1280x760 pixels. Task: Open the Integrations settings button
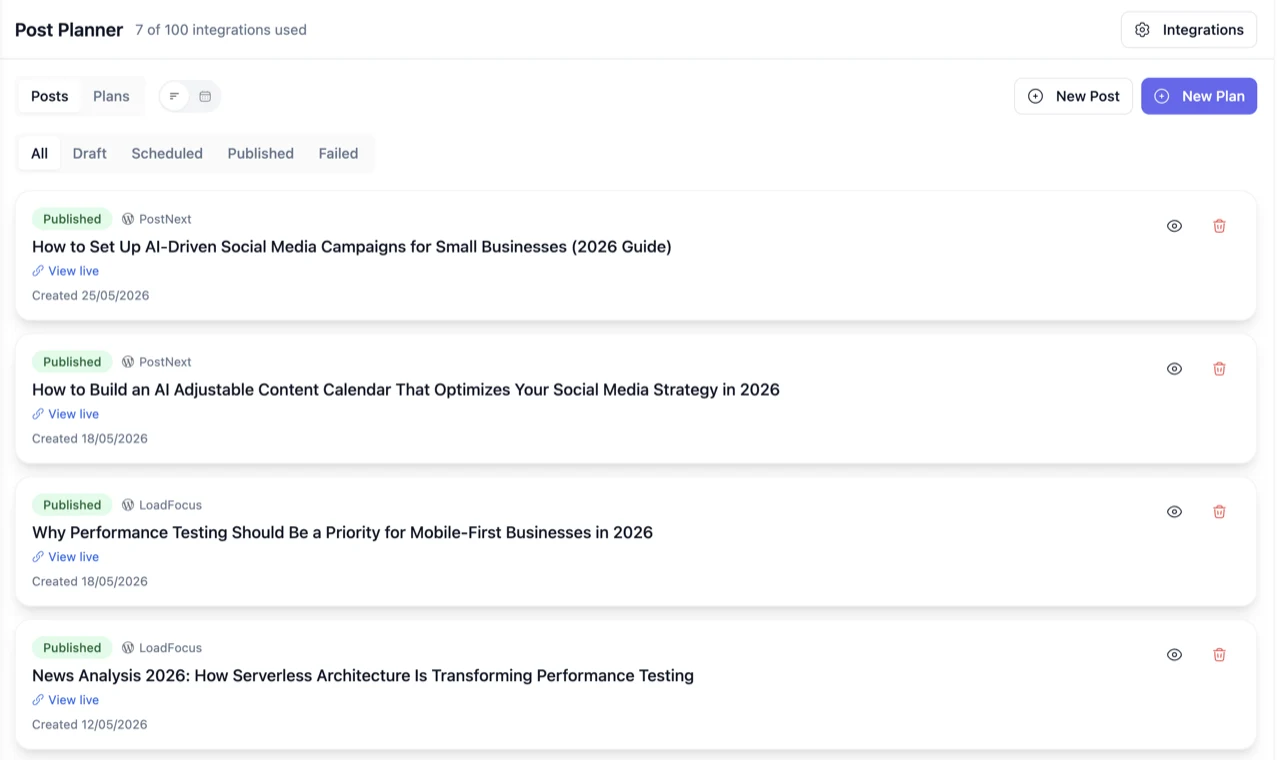coord(1189,30)
